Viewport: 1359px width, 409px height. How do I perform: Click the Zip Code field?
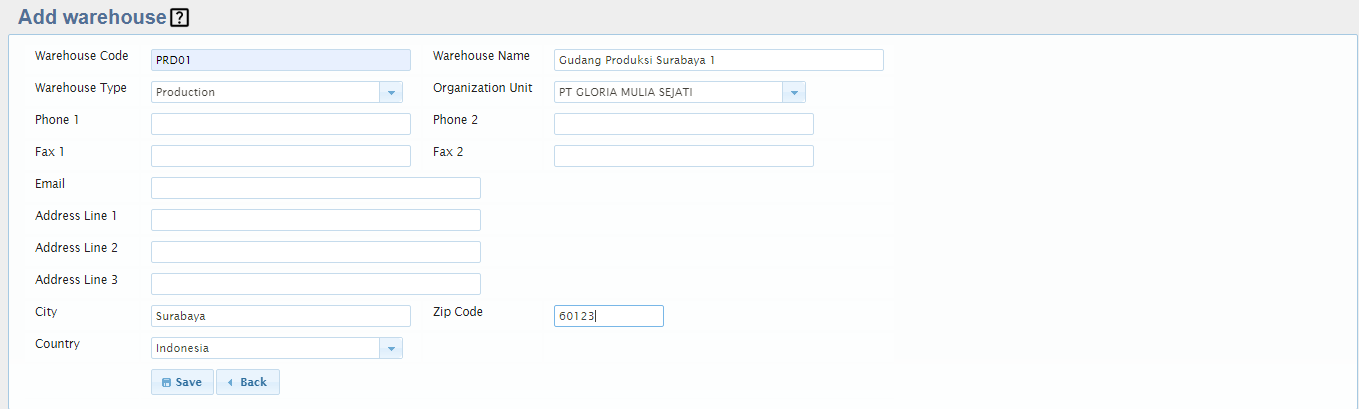pyautogui.click(x=609, y=316)
